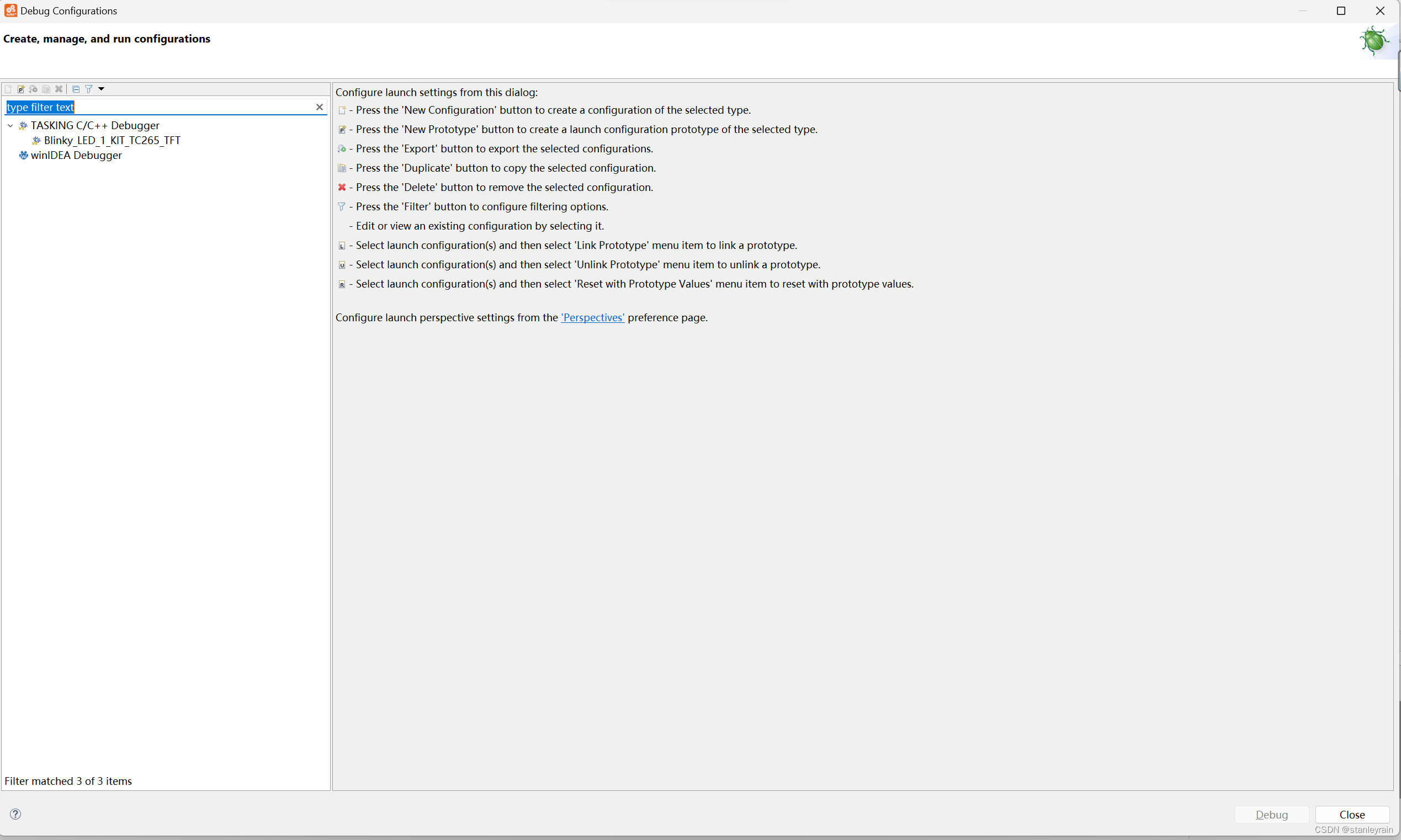
Task: Open the filter options dropdown arrow
Action: click(102, 89)
